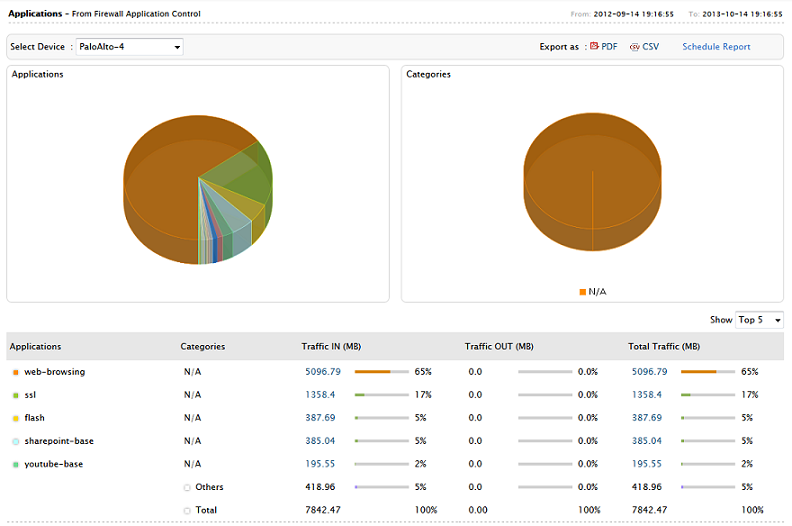Sort by Total Traffic (MB) column header

(x=661, y=347)
